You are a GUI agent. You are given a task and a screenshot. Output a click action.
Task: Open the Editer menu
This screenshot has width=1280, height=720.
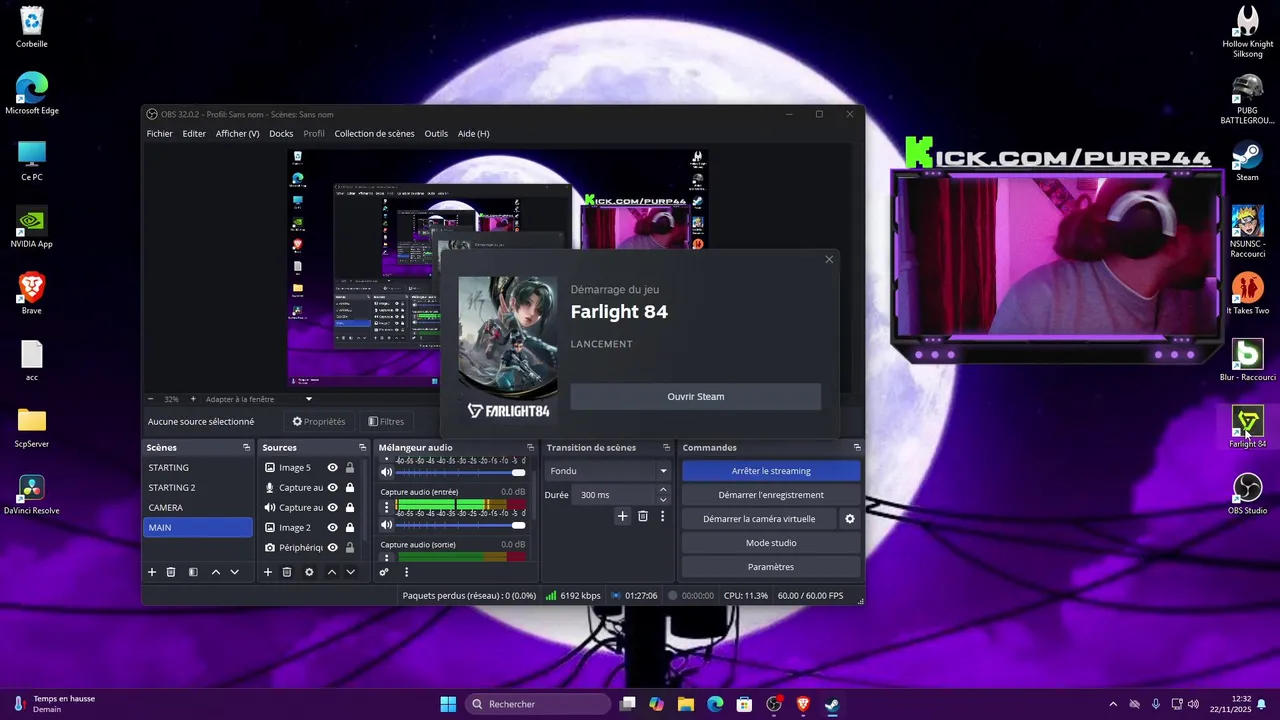click(194, 134)
